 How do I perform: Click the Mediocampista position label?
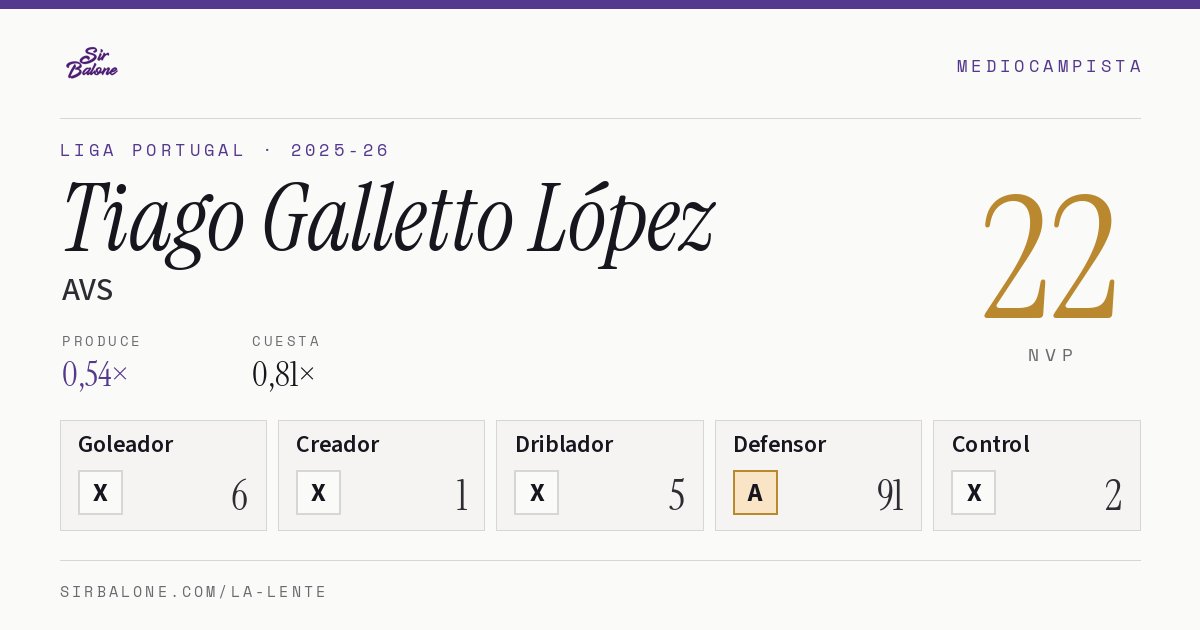[1049, 66]
